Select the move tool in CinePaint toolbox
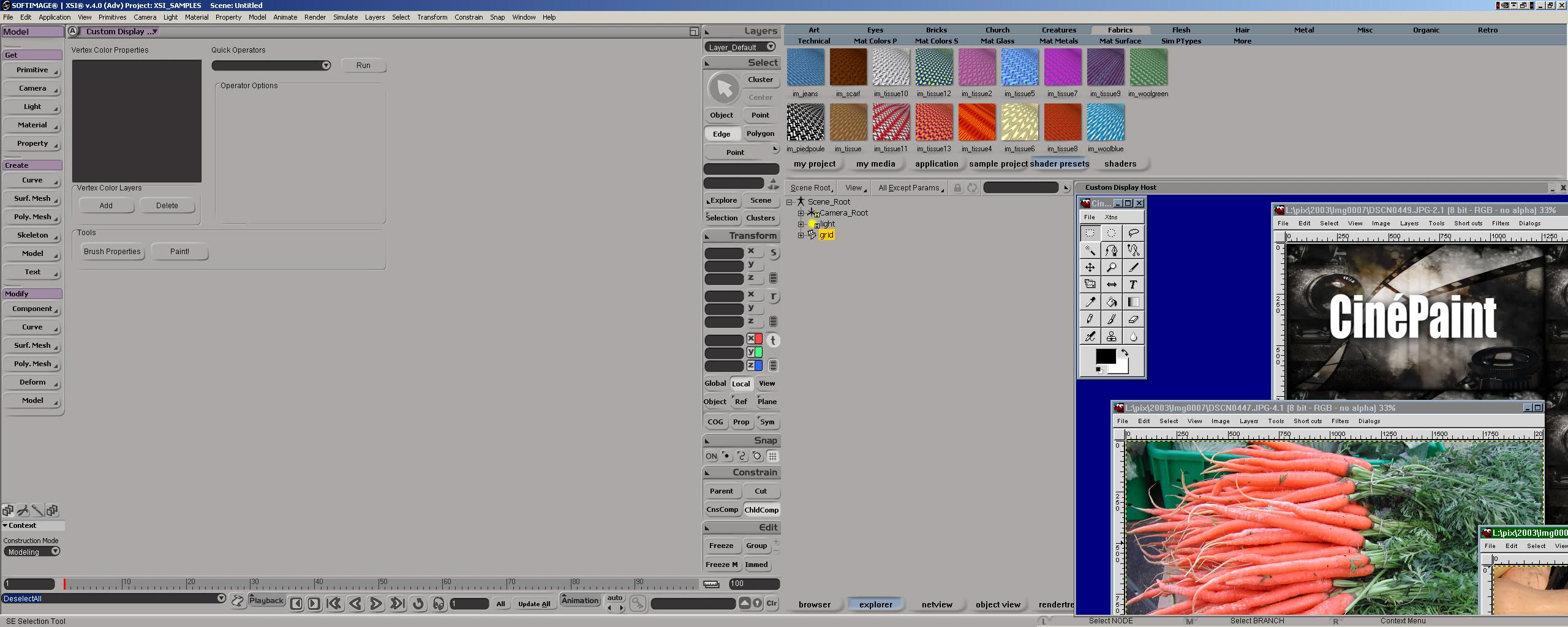Screen dimensions: 1568x627 pos(1090,267)
